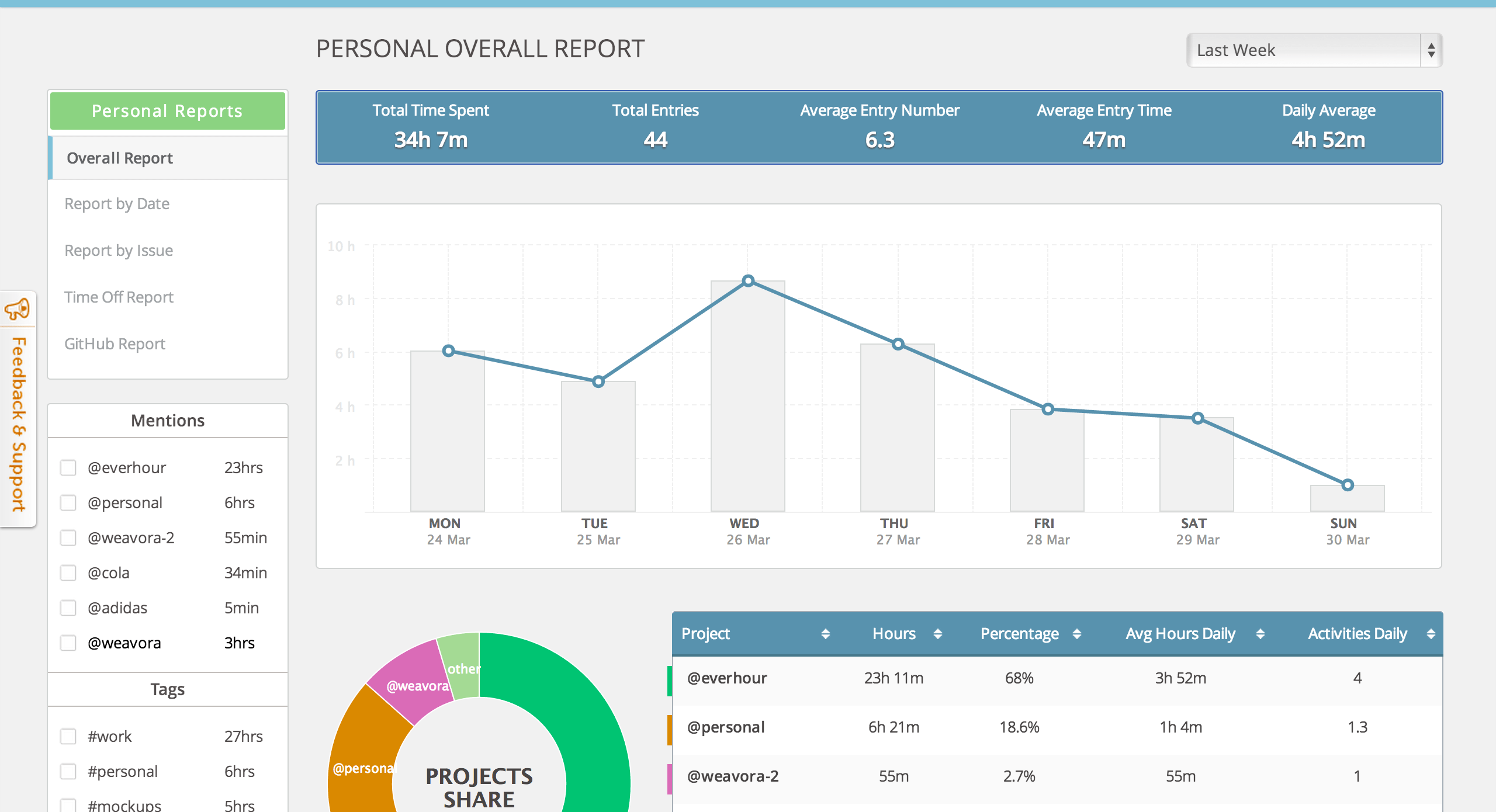This screenshot has width=1496, height=812.
Task: Click the Personal Reports green button
Action: tap(168, 111)
